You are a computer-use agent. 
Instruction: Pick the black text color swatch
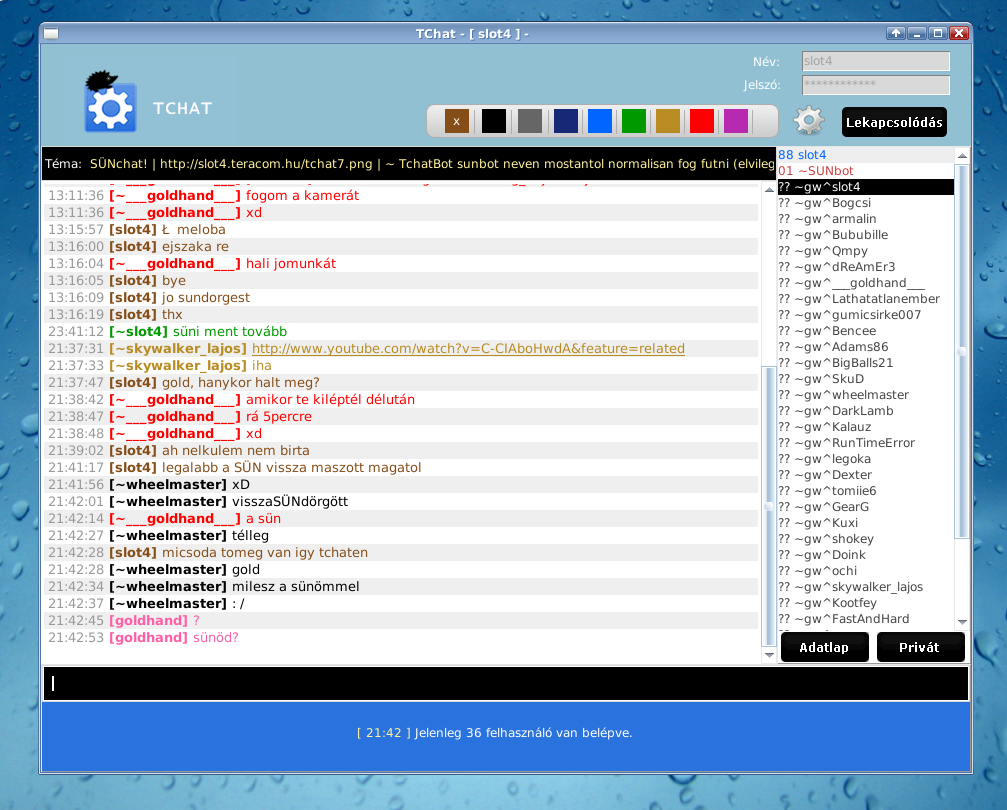(x=494, y=122)
